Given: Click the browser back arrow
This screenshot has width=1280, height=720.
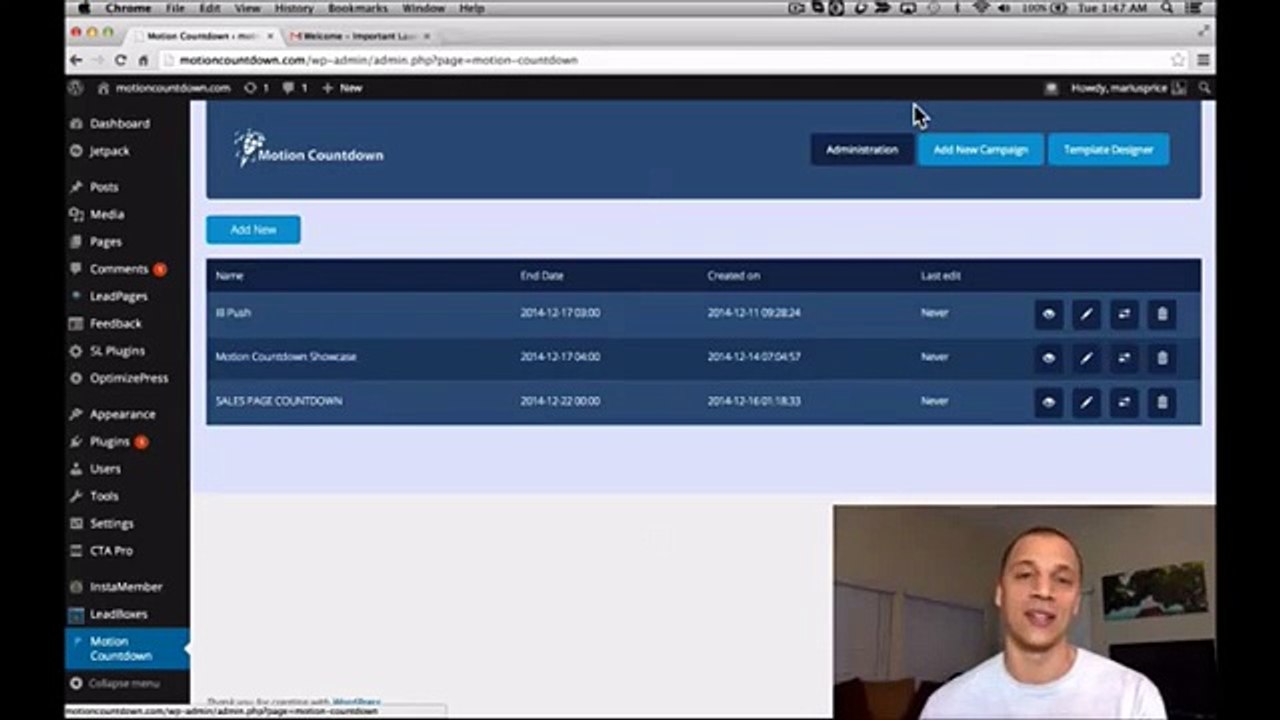Looking at the screenshot, I should pyautogui.click(x=76, y=60).
